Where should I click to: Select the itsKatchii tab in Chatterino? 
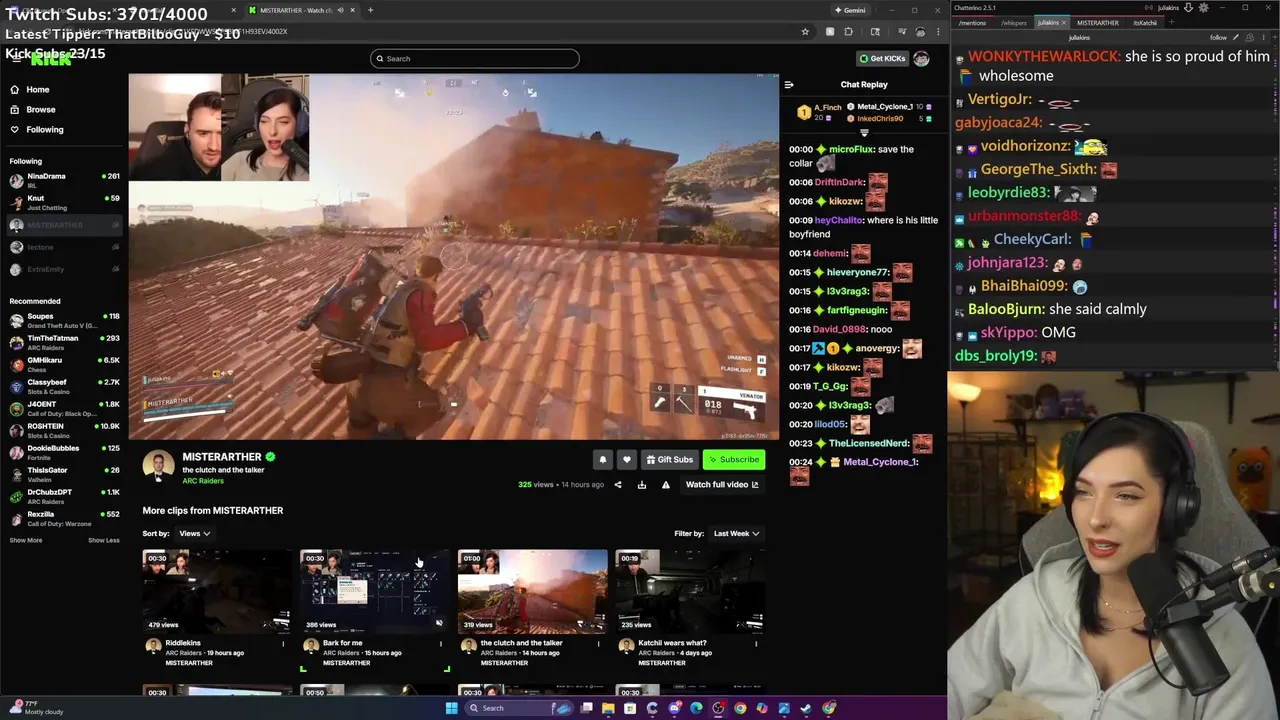(x=1145, y=22)
